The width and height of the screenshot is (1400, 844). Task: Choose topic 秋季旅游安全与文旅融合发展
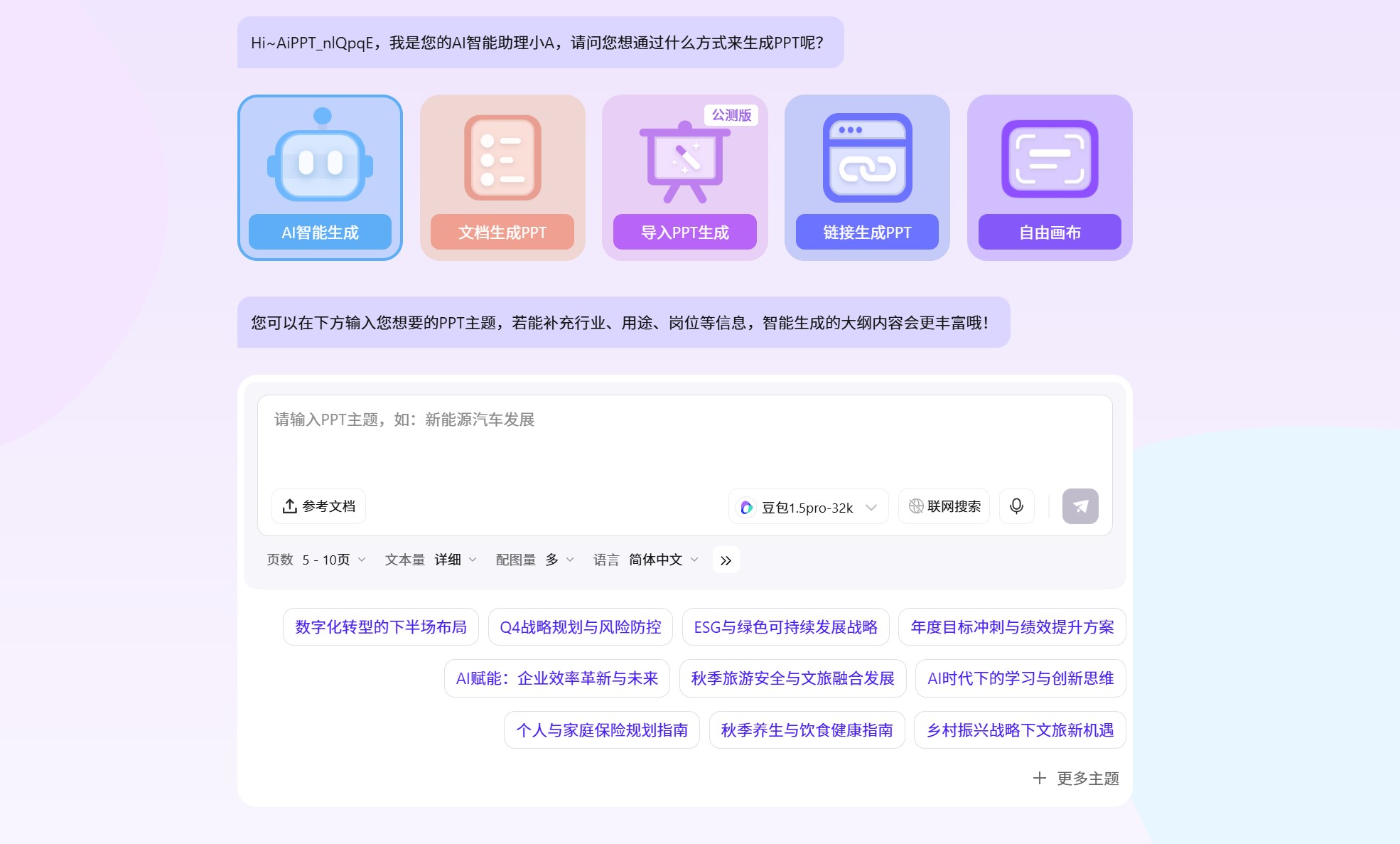point(792,678)
